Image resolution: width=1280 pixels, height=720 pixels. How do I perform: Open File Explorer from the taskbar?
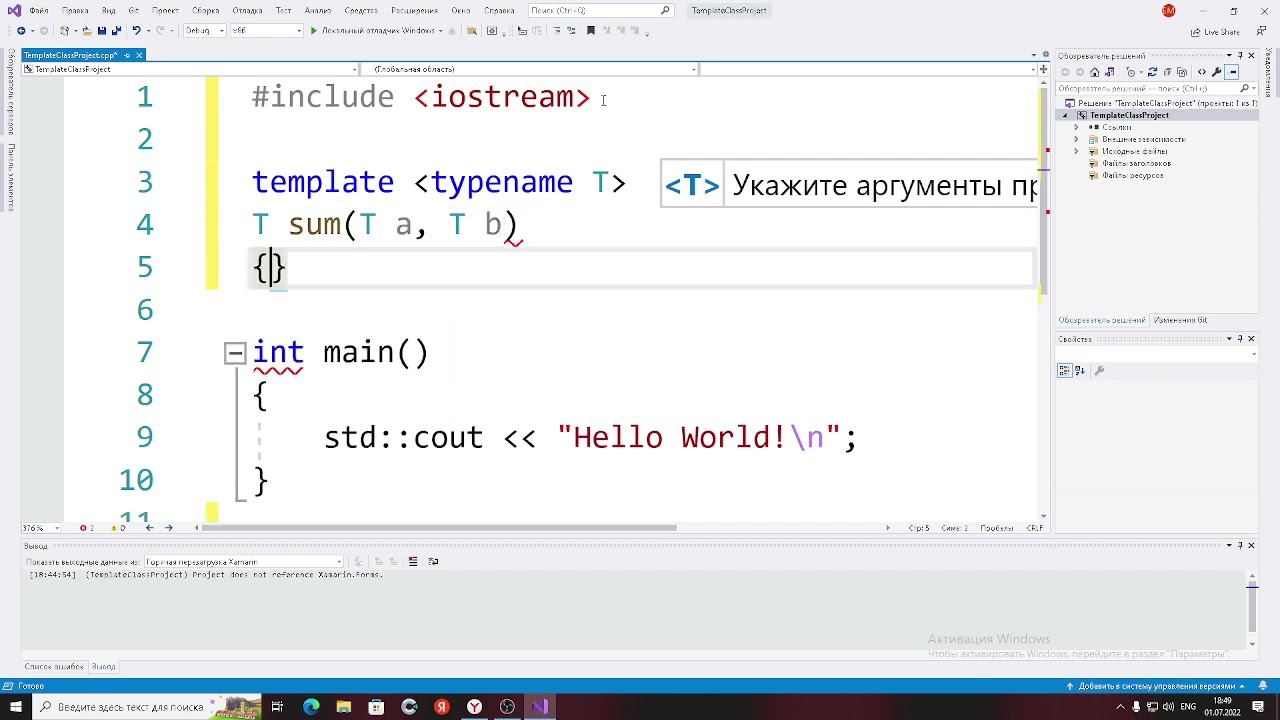tap(343, 707)
